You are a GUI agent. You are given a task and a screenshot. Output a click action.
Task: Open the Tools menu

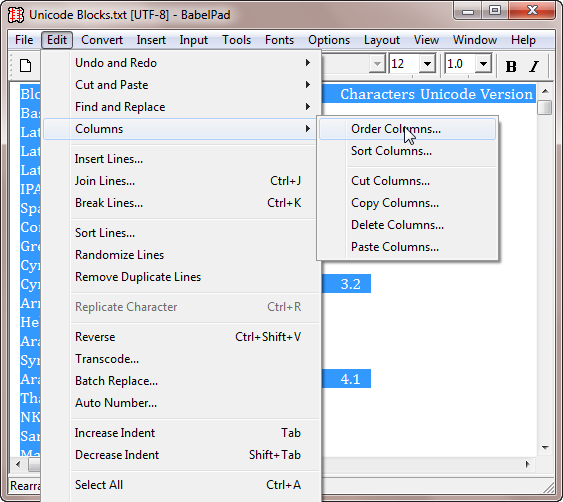236,40
